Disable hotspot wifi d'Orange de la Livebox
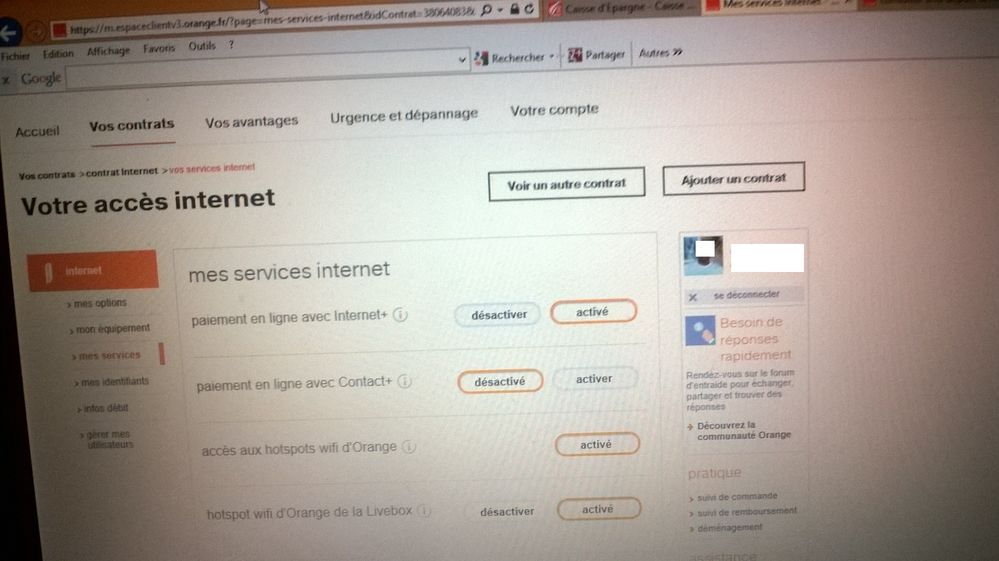 (x=507, y=511)
